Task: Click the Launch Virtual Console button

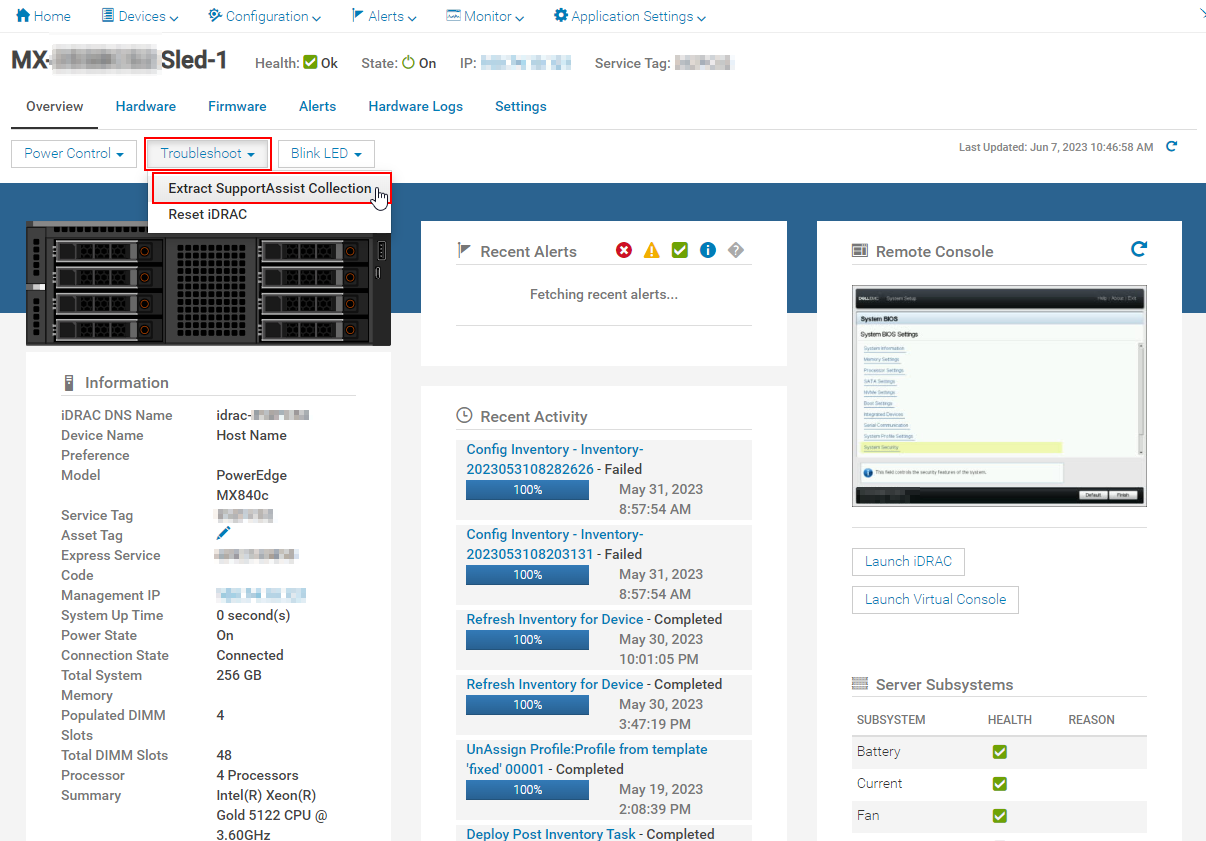Action: pyautogui.click(x=934, y=599)
